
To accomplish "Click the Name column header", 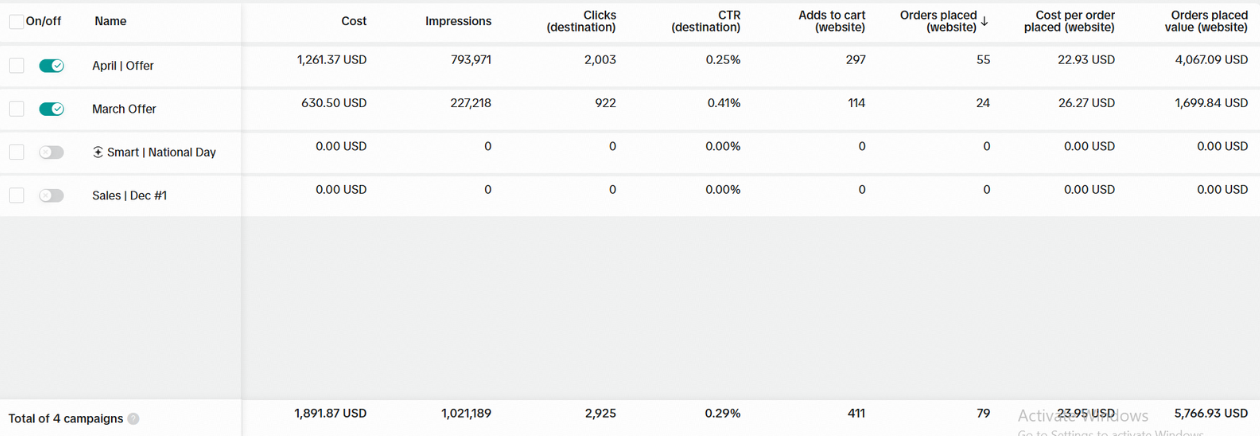I will [110, 21].
